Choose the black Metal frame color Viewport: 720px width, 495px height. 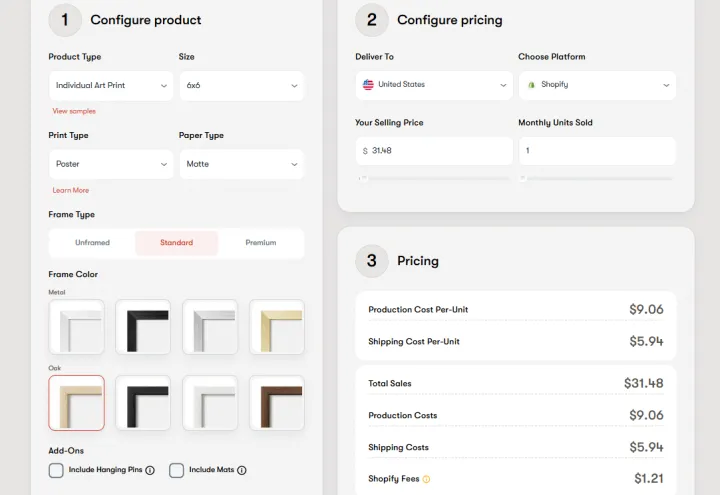pyautogui.click(x=143, y=327)
